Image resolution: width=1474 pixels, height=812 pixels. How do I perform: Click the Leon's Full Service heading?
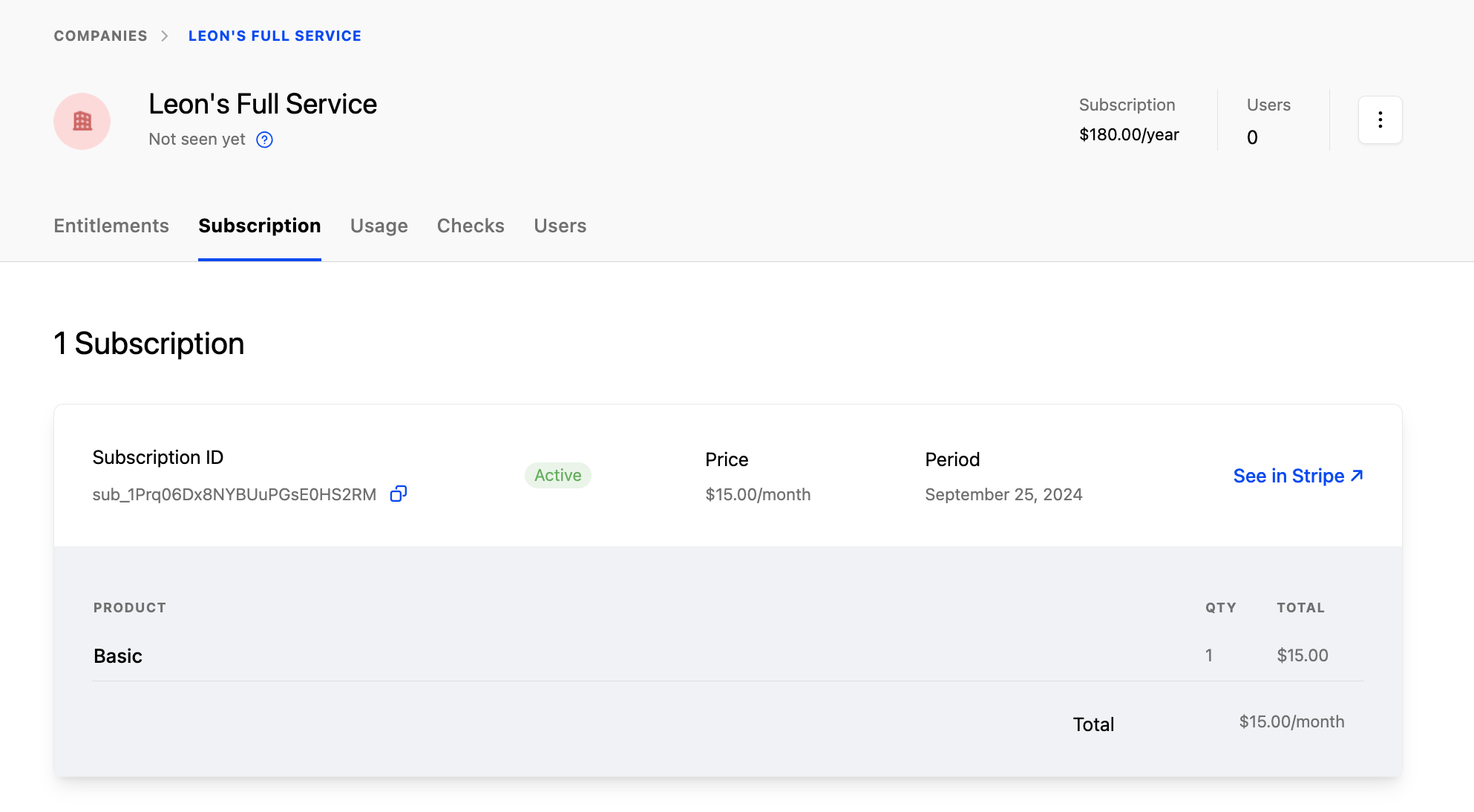(x=262, y=104)
